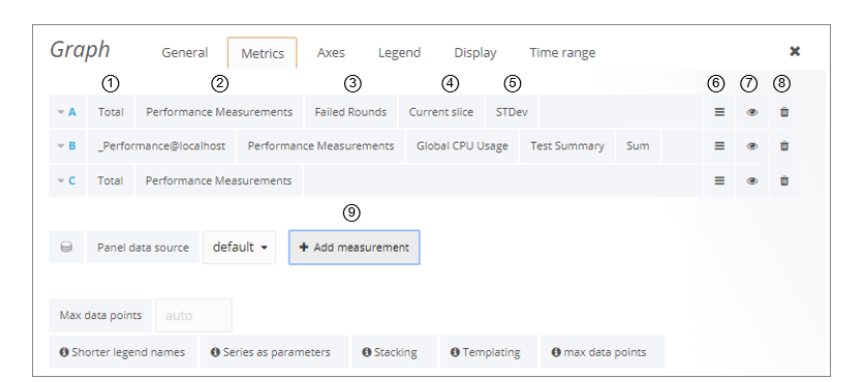Toggle visibility of query C with the eye icon
Viewport: 846px width, 382px height.
click(x=752, y=181)
